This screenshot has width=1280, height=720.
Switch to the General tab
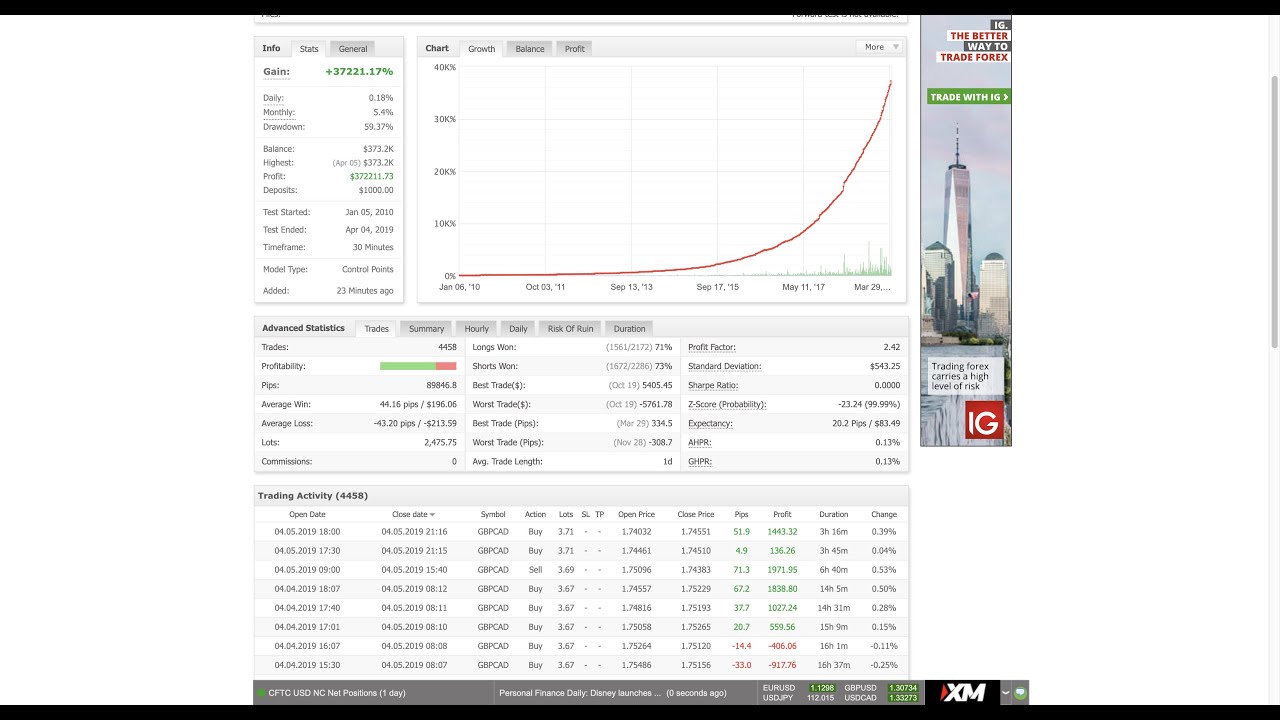[353, 49]
